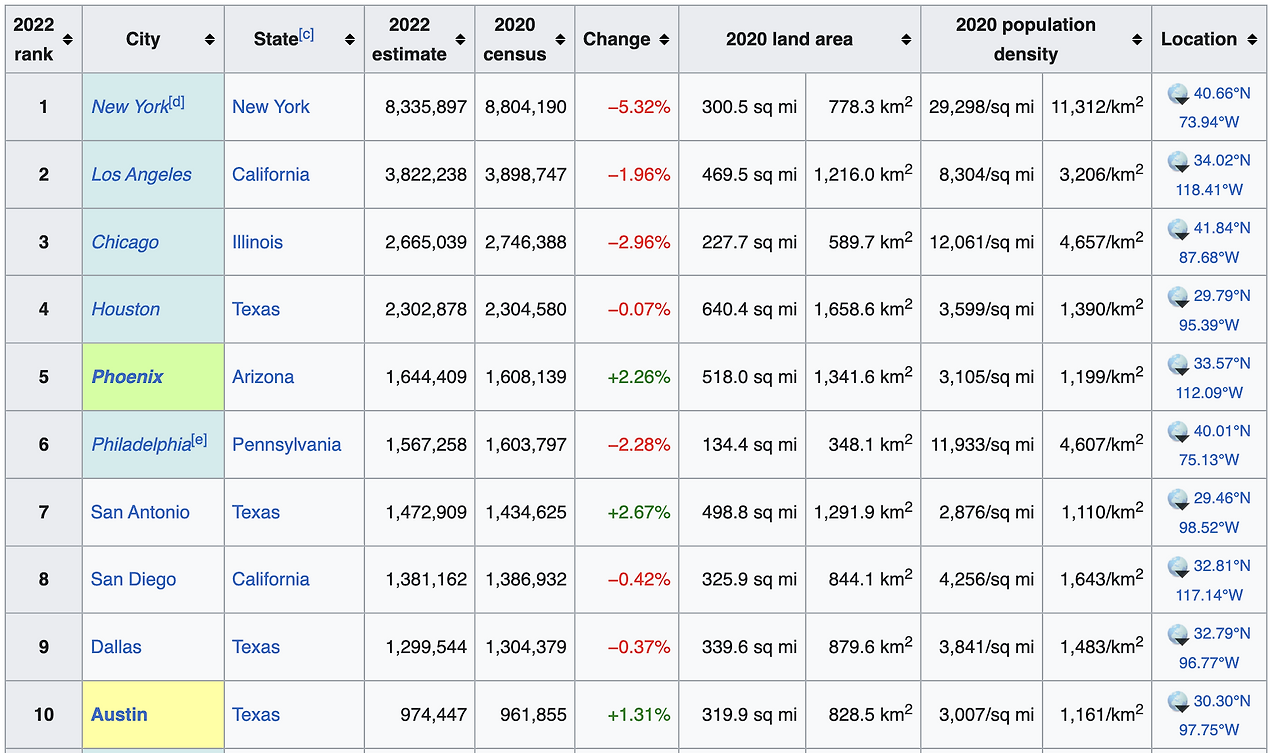This screenshot has height=753, width=1280.
Task: Select the 8,804,190 census value
Action: [526, 107]
